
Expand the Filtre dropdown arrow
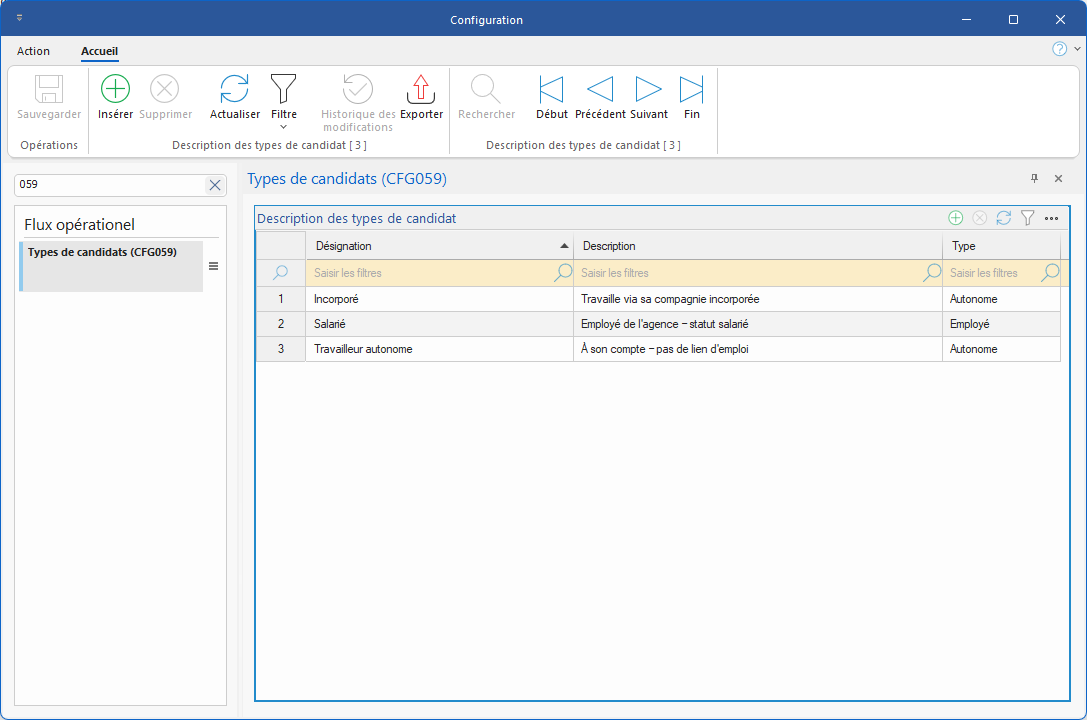click(284, 127)
